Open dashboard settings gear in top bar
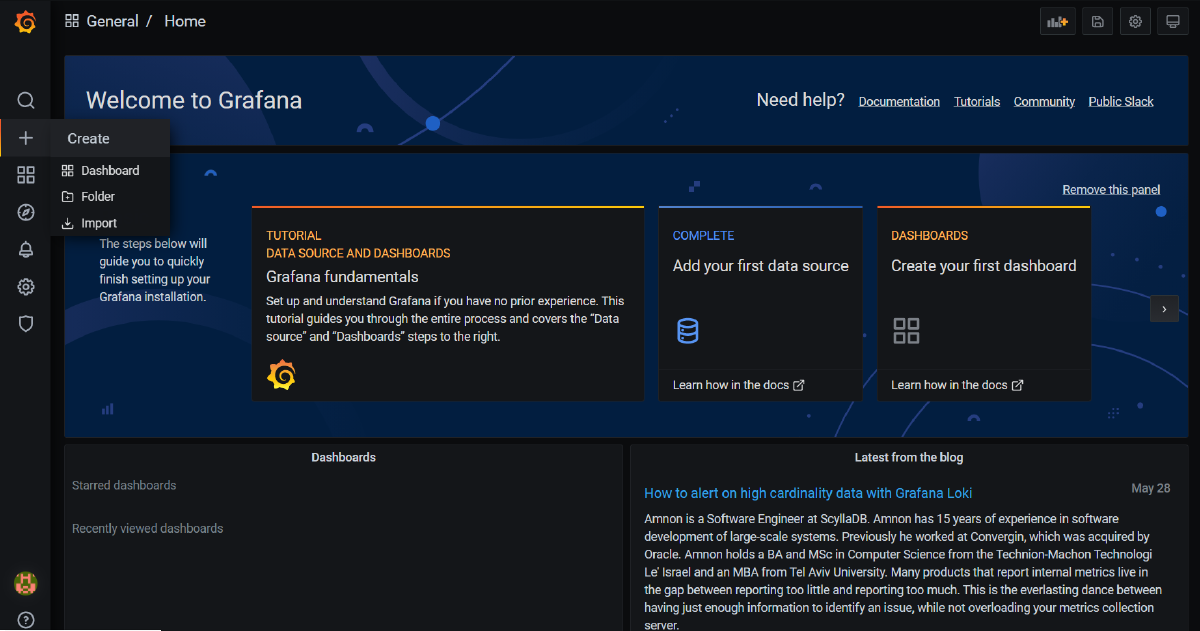Image resolution: width=1200 pixels, height=631 pixels. pos(1135,21)
